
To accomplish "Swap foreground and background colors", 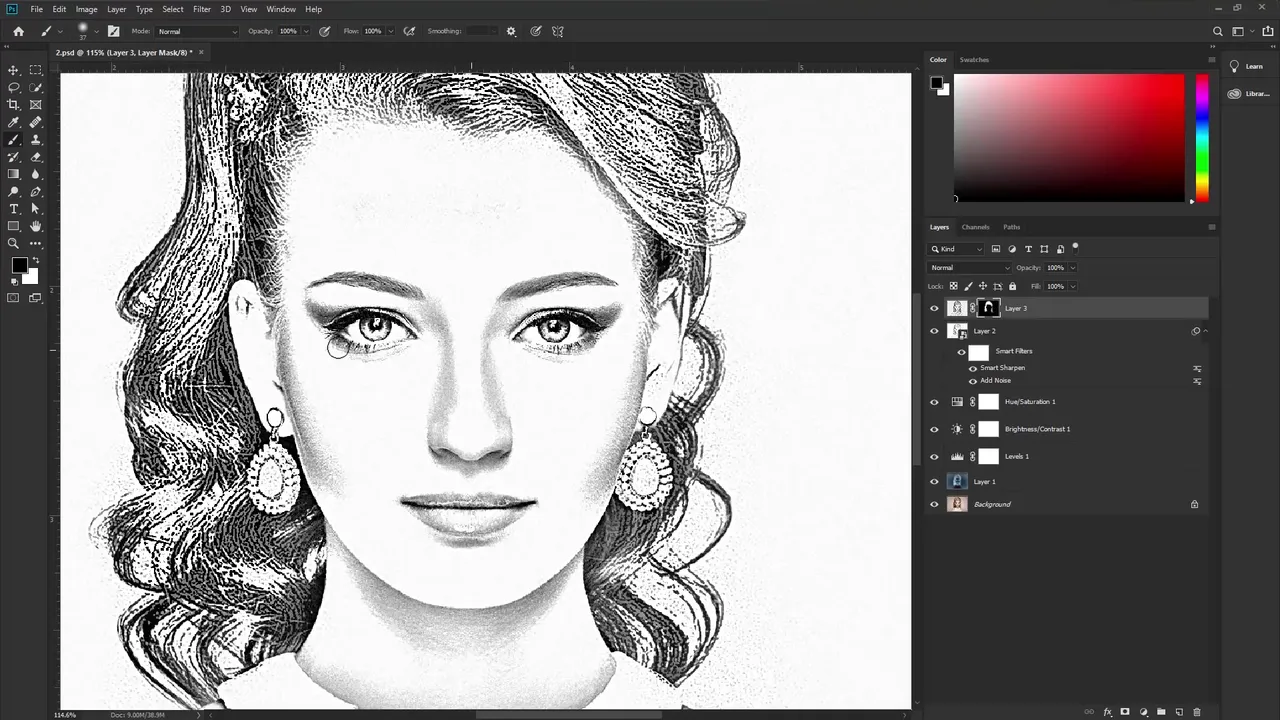I will (x=36, y=260).
